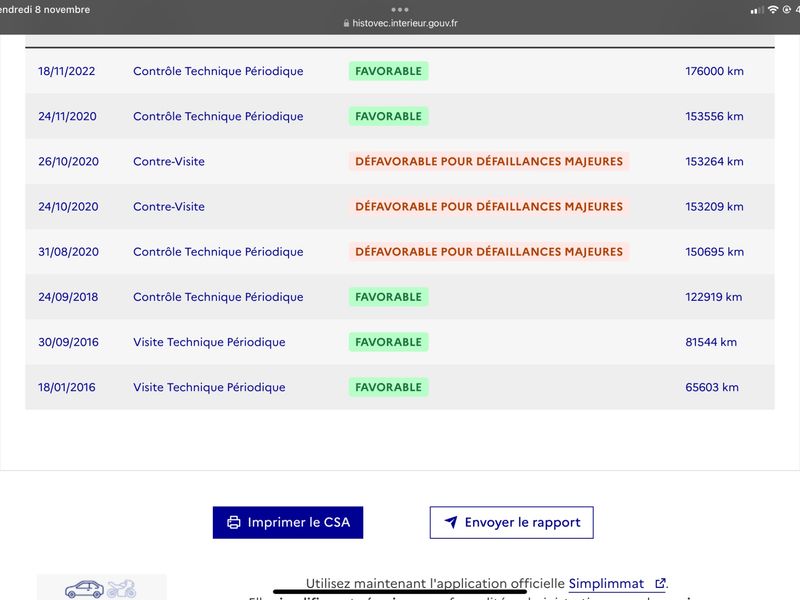Click the FAVORABLE badge for 24/09/2018
Image resolution: width=800 pixels, height=600 pixels.
point(388,297)
